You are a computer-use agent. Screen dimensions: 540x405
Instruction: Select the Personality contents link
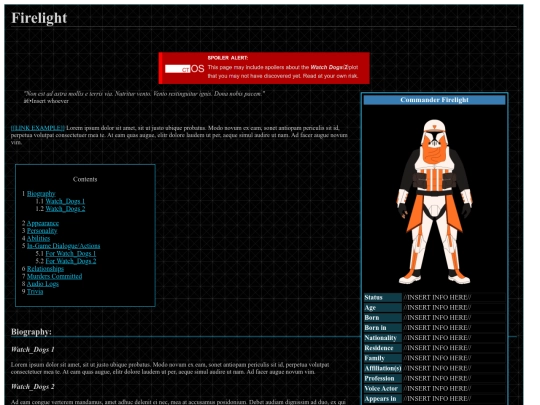coord(42,231)
